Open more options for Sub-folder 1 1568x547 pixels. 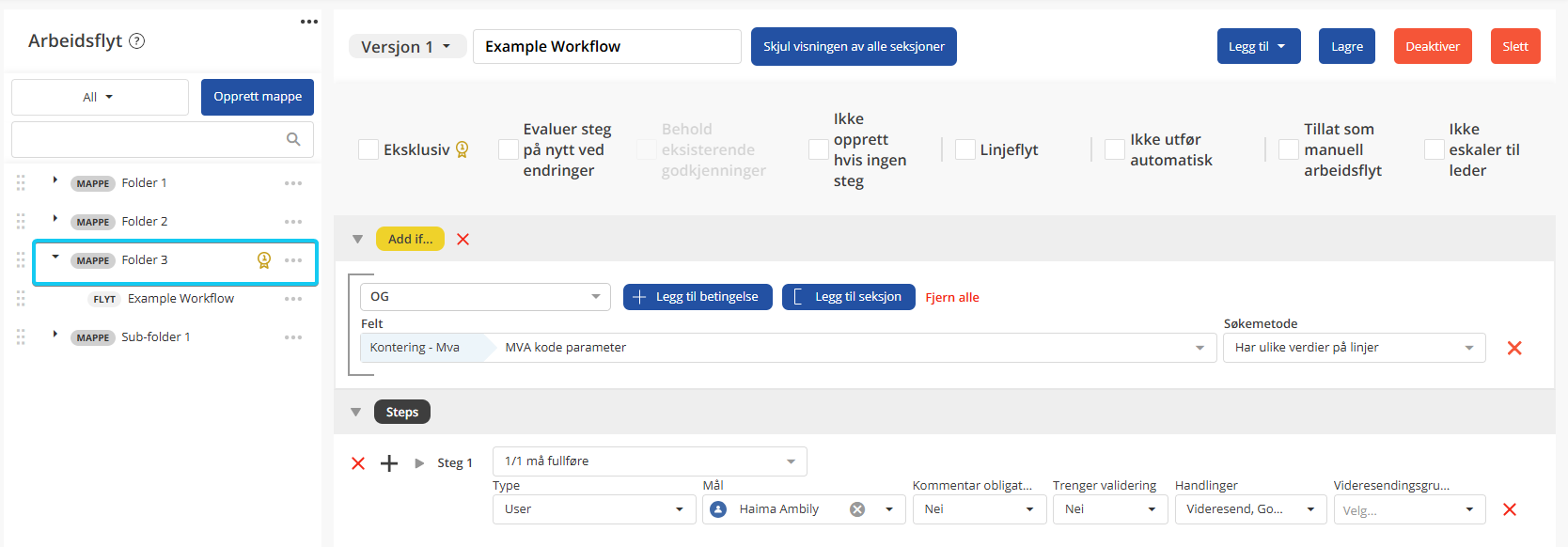[293, 337]
